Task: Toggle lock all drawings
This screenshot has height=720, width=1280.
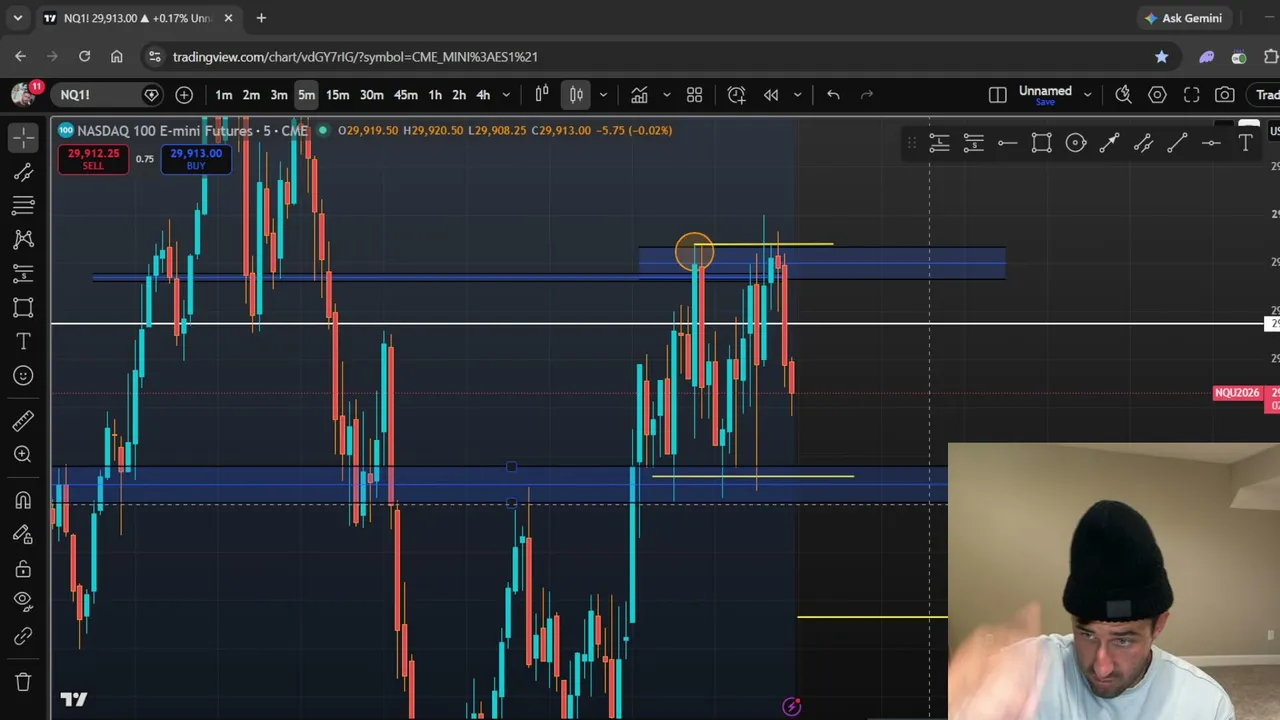Action: [23, 568]
